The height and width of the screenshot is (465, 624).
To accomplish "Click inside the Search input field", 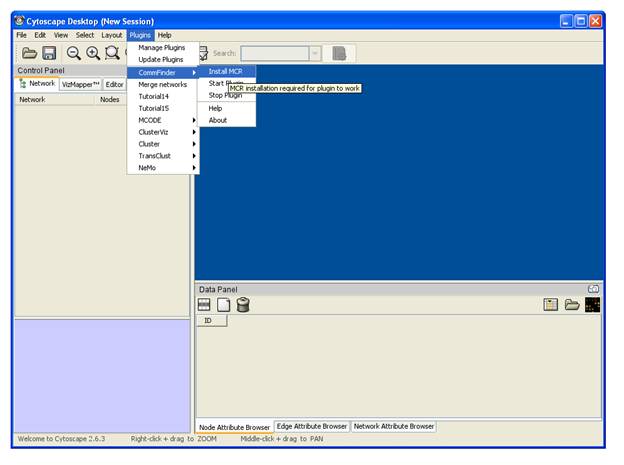I will click(275, 53).
